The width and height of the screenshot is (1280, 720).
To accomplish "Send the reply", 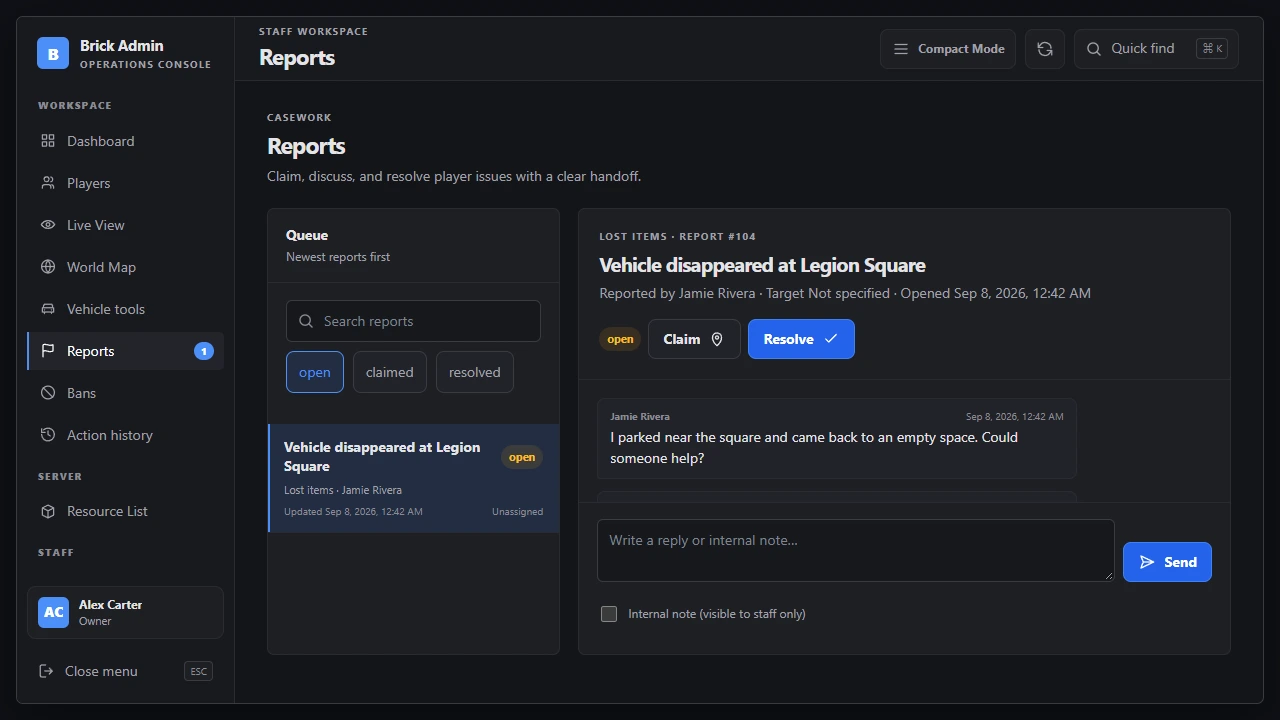I will (1167, 562).
